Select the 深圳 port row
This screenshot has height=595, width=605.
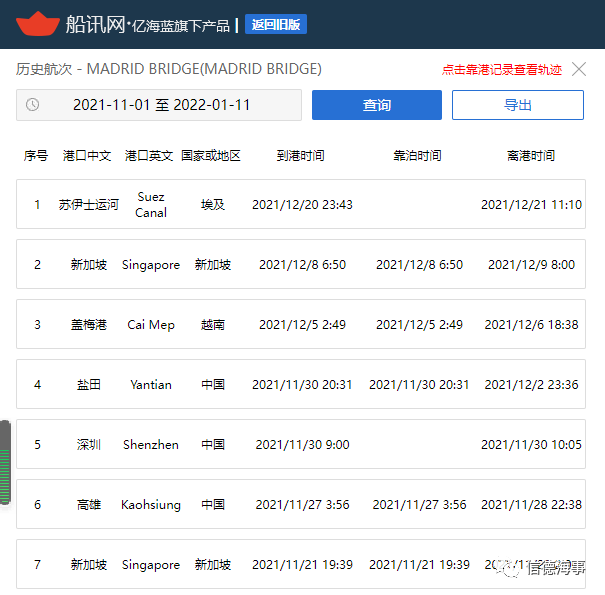pyautogui.click(x=301, y=444)
